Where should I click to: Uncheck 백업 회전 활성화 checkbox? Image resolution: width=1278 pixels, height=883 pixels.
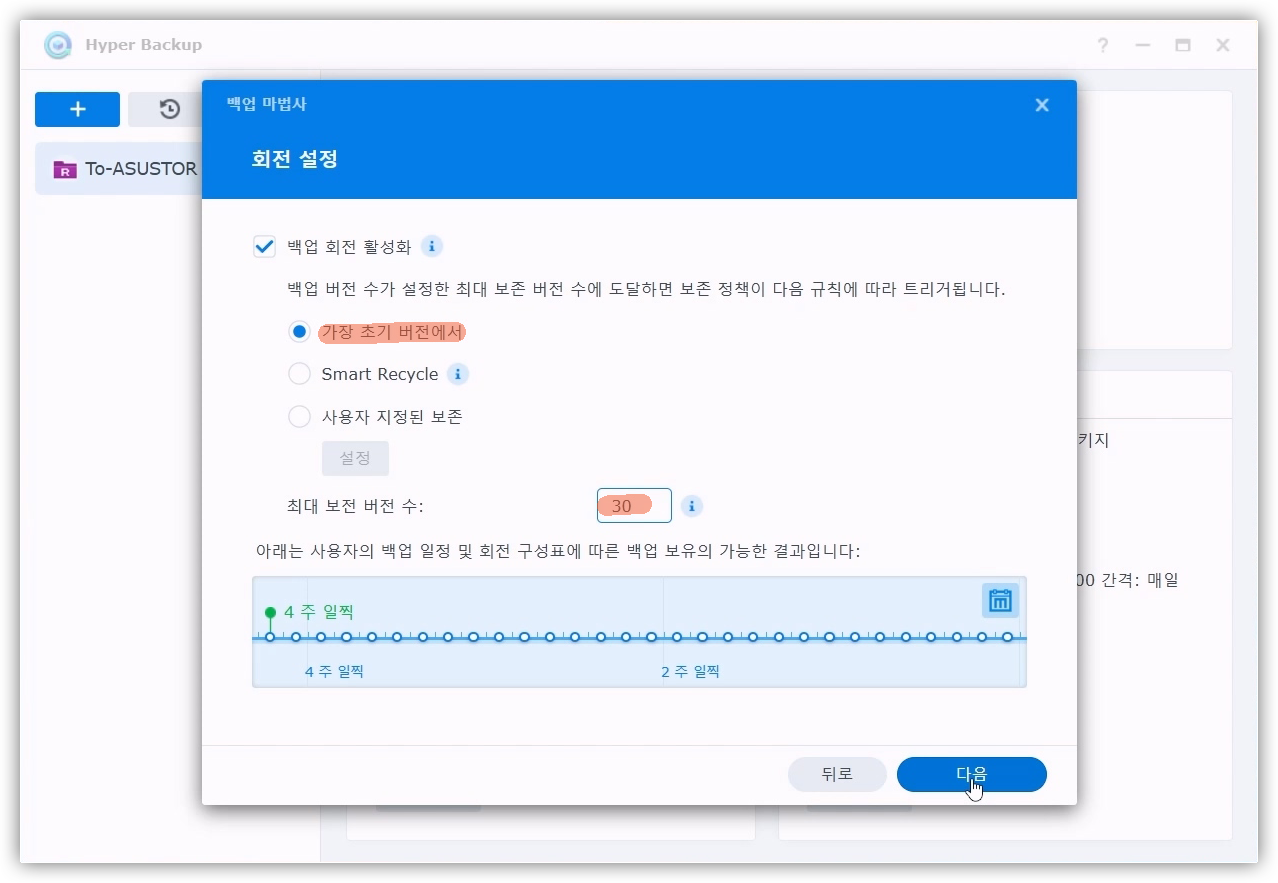point(265,247)
